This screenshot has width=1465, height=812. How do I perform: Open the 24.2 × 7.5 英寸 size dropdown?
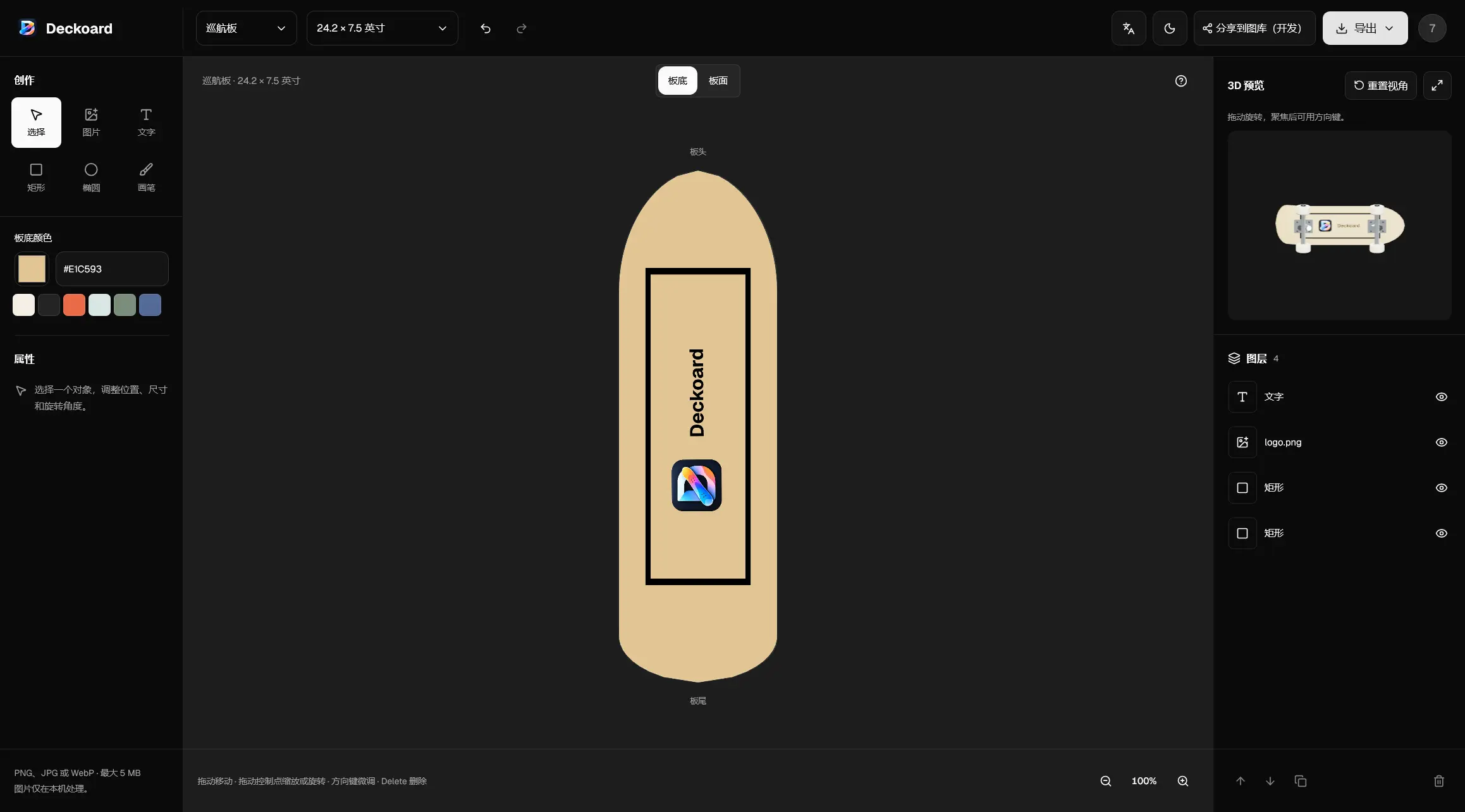(382, 28)
